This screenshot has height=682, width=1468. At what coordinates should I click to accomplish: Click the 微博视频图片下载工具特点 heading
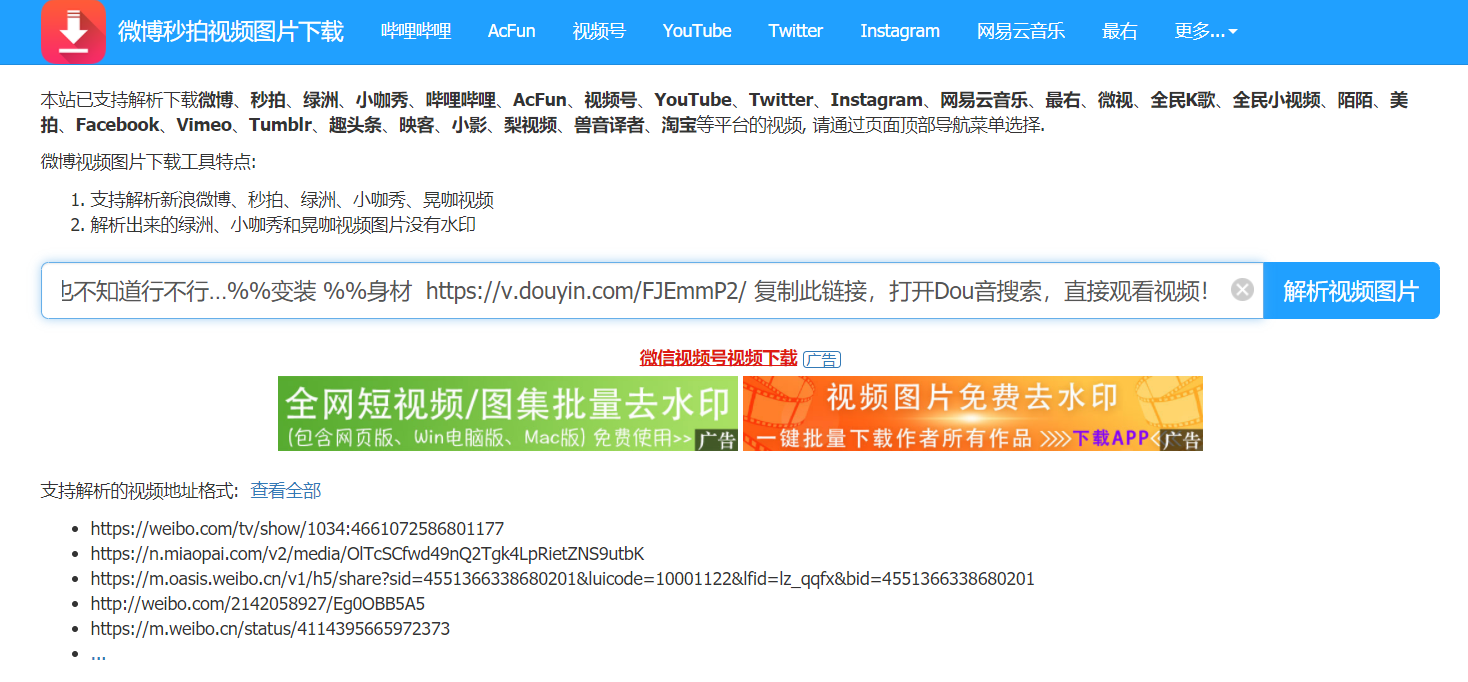pos(148,162)
